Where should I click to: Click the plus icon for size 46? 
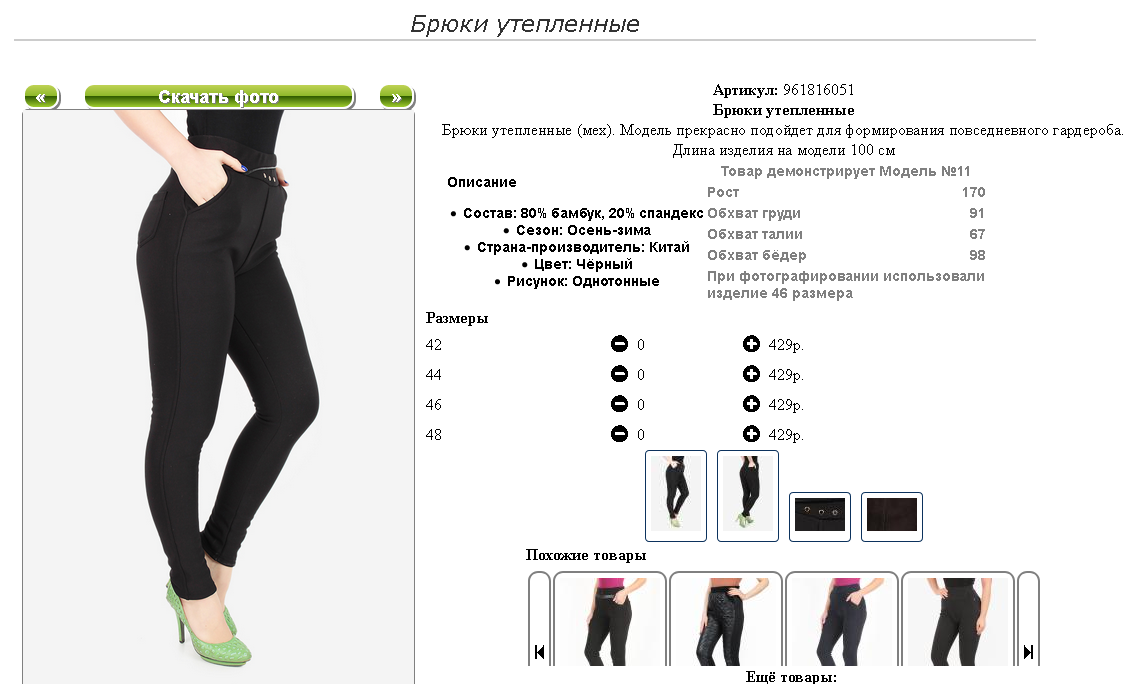751,405
